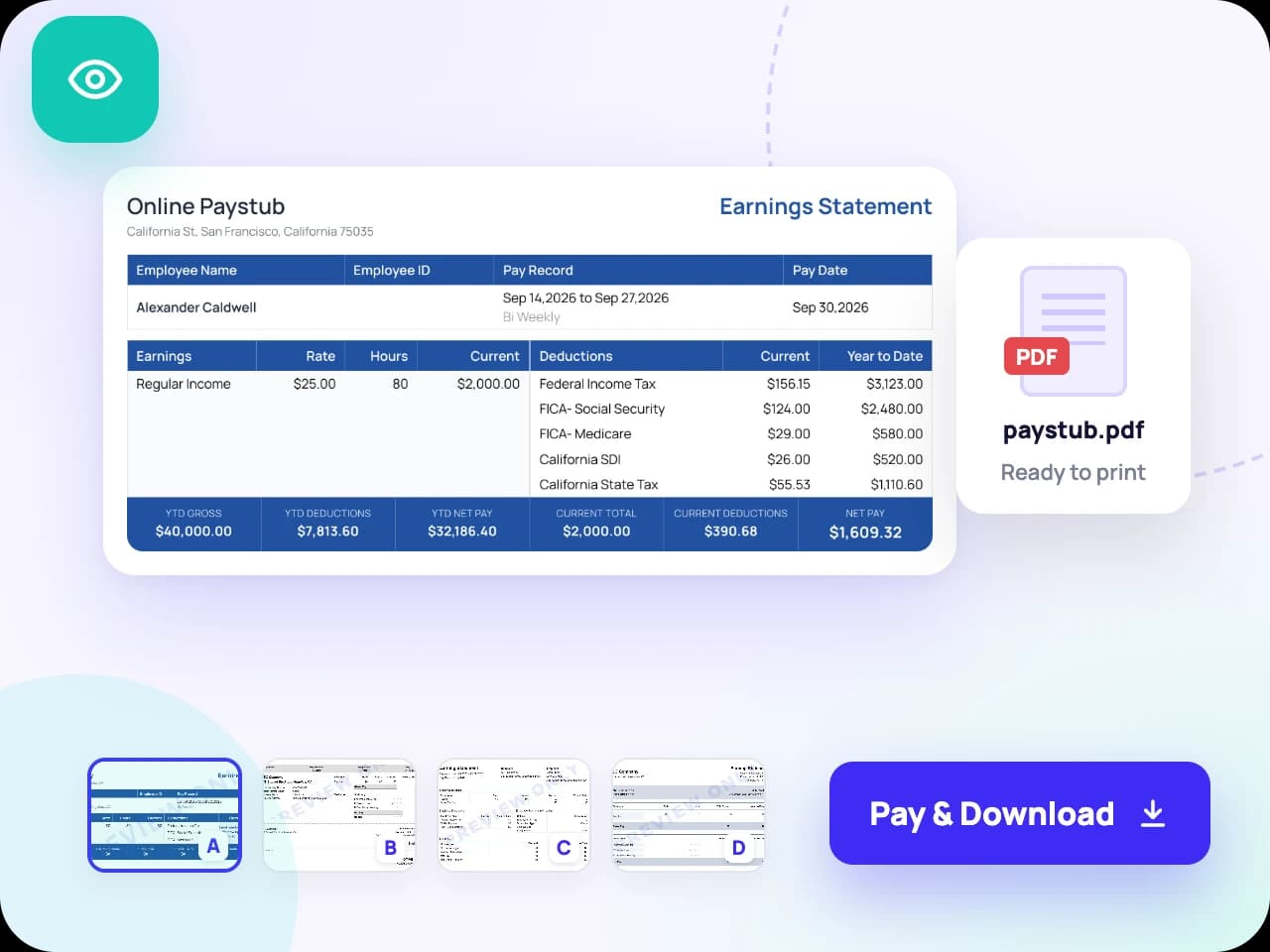This screenshot has height=952, width=1270.
Task: Click the download arrow icon on Pay & Download
Action: pos(1152,813)
